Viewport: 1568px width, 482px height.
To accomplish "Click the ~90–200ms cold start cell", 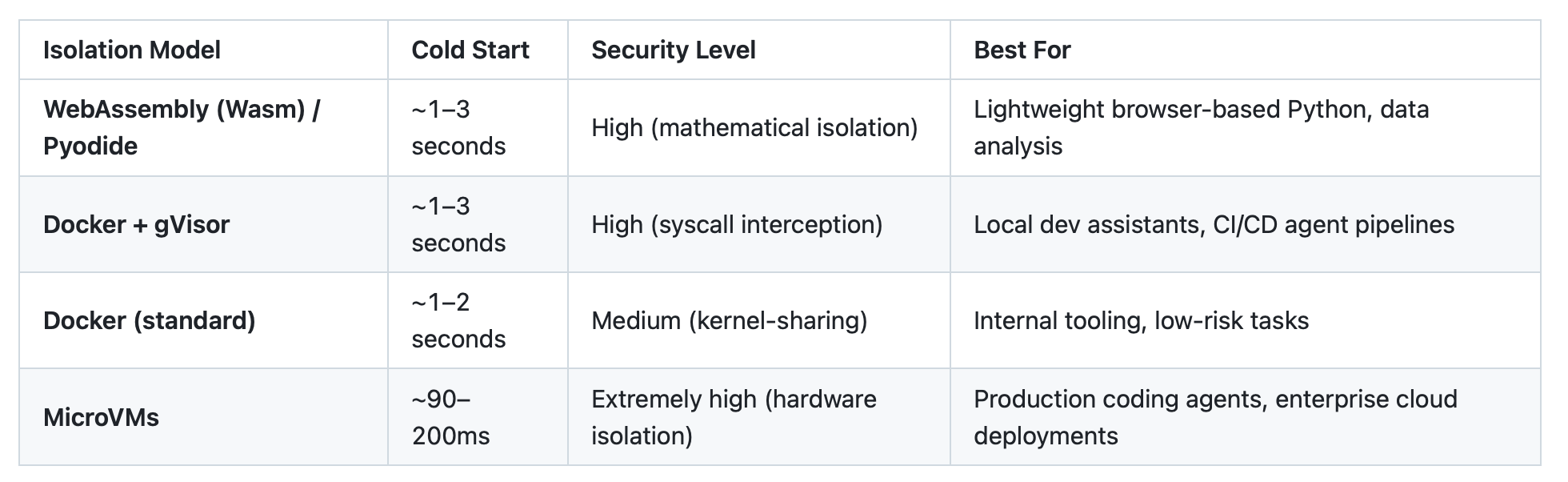I will (478, 416).
